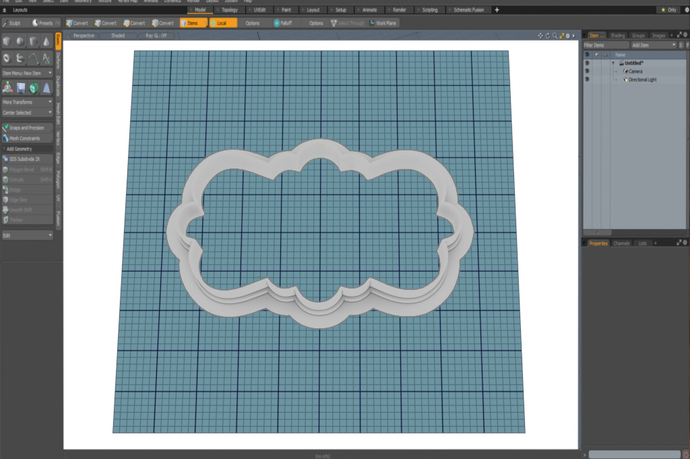Select the Camera item in the list

[635, 71]
